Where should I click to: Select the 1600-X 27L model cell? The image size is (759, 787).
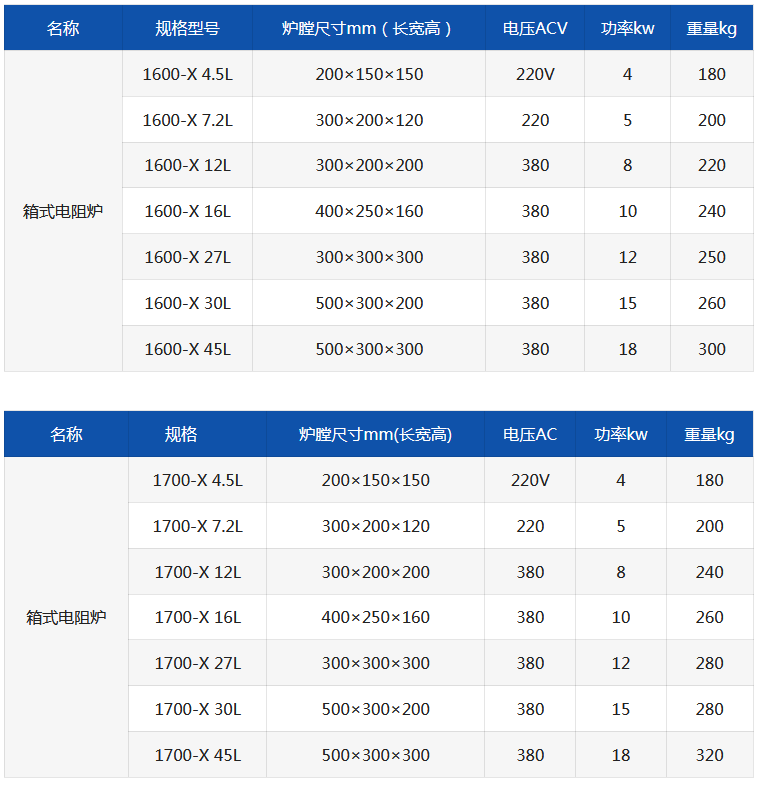coord(187,257)
